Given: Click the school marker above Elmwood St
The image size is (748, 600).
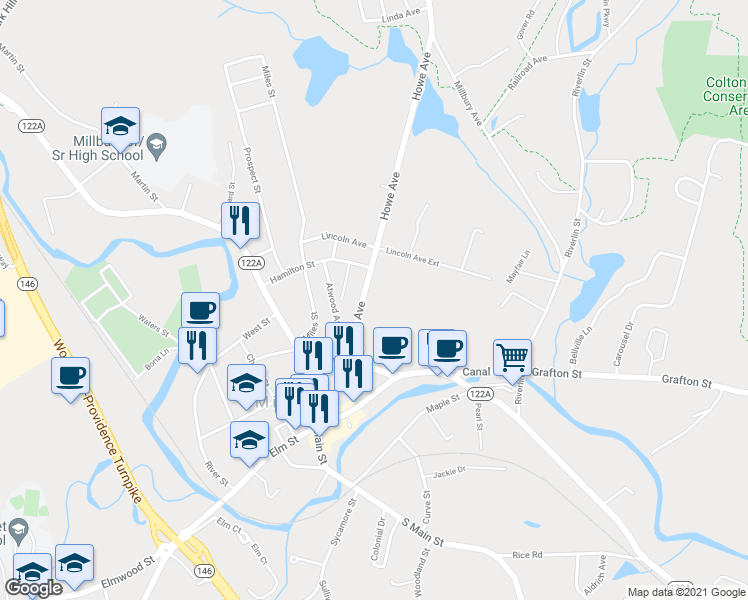Looking at the screenshot, I should 74,564.
